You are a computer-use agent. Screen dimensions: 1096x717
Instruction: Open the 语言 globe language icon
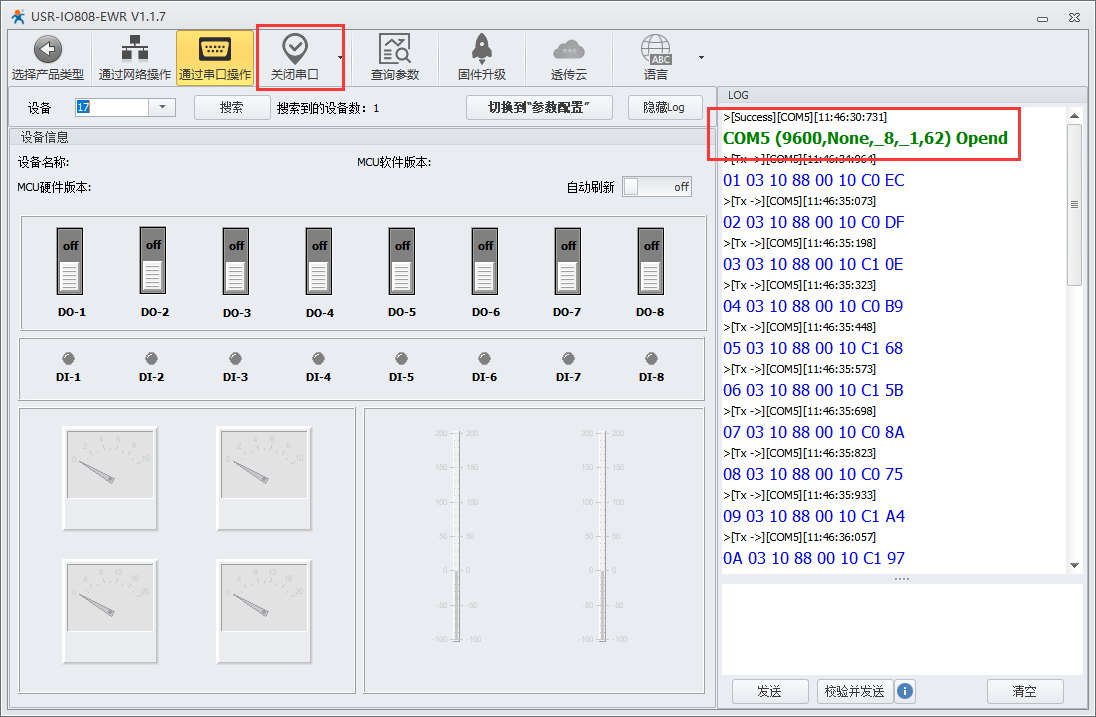(656, 50)
